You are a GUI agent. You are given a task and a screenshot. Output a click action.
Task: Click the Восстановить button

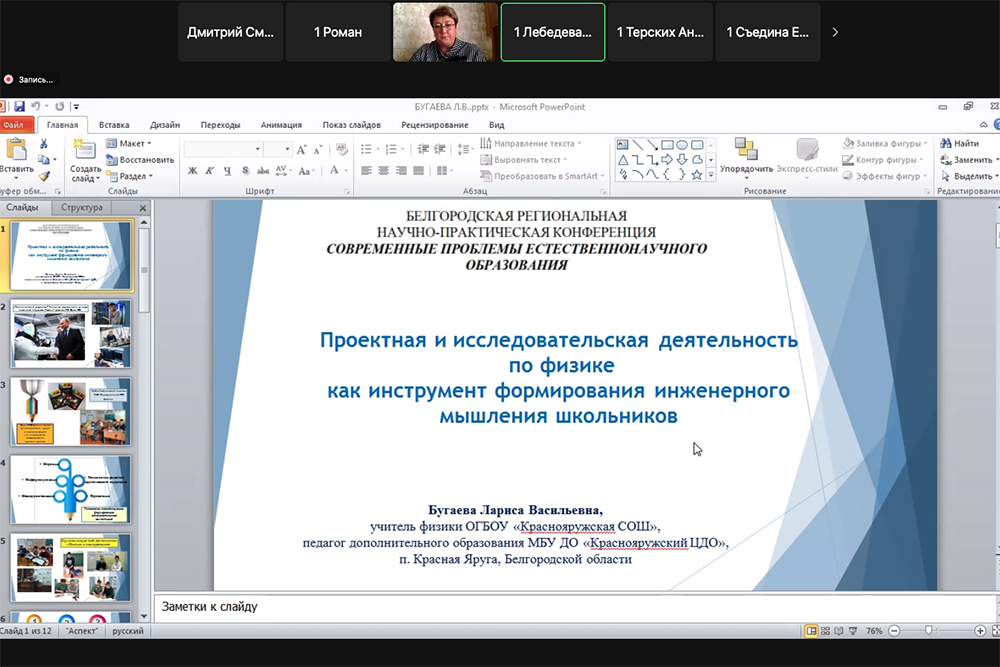point(140,160)
